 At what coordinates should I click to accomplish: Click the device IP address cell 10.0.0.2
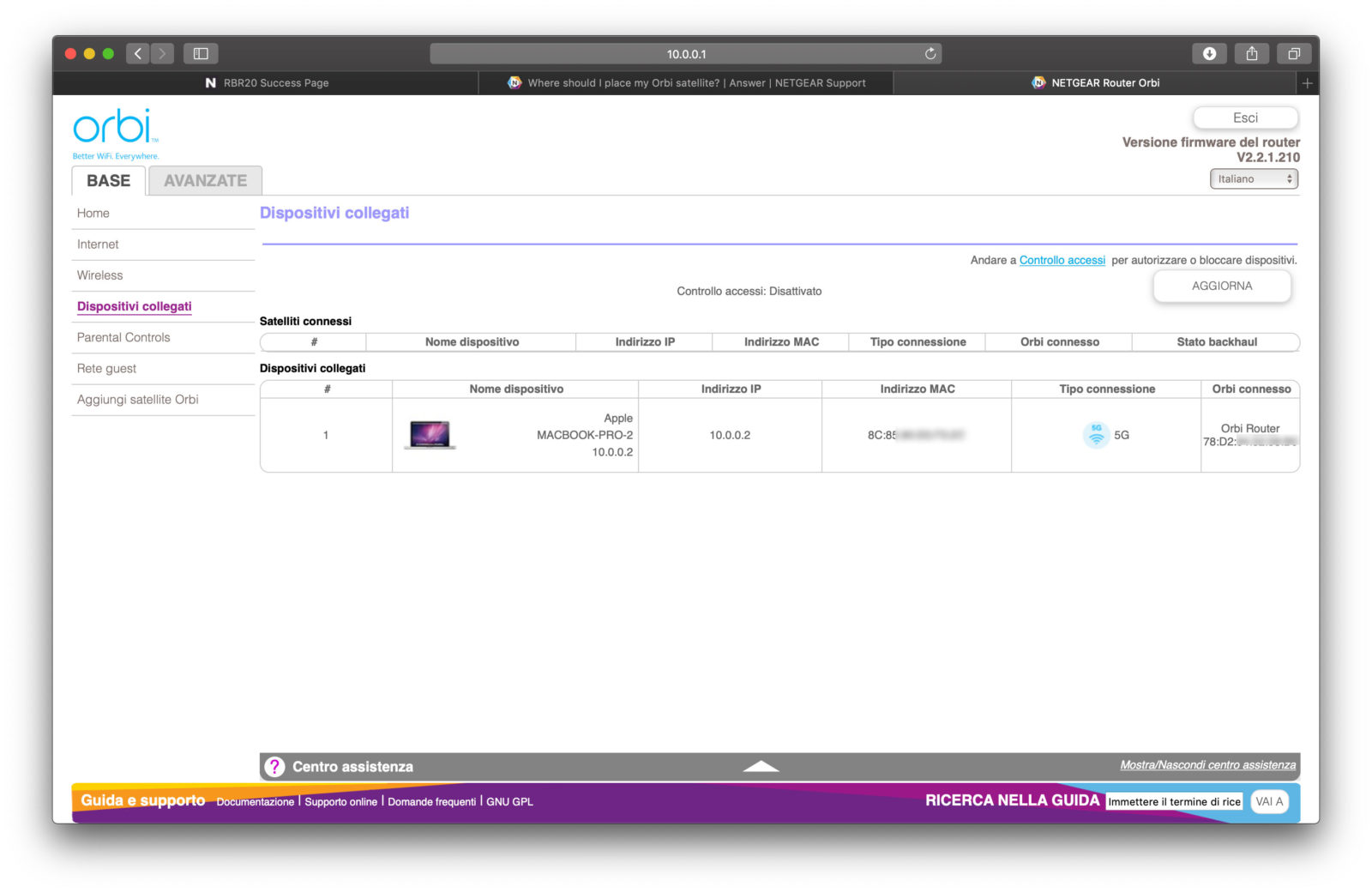730,436
